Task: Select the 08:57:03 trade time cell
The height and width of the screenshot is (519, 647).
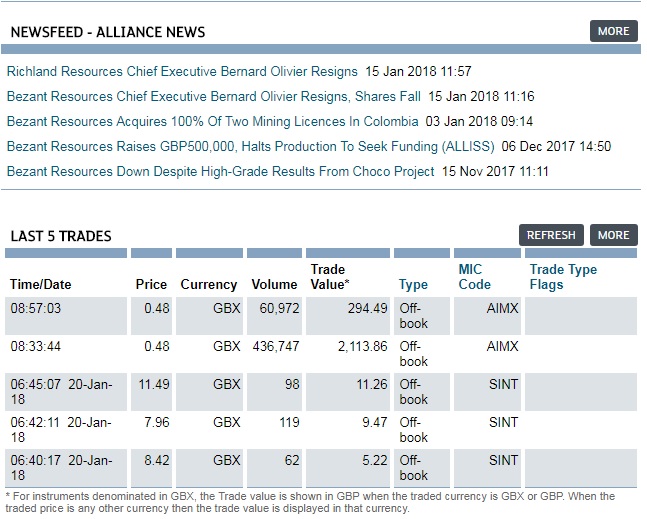Action: (66, 316)
